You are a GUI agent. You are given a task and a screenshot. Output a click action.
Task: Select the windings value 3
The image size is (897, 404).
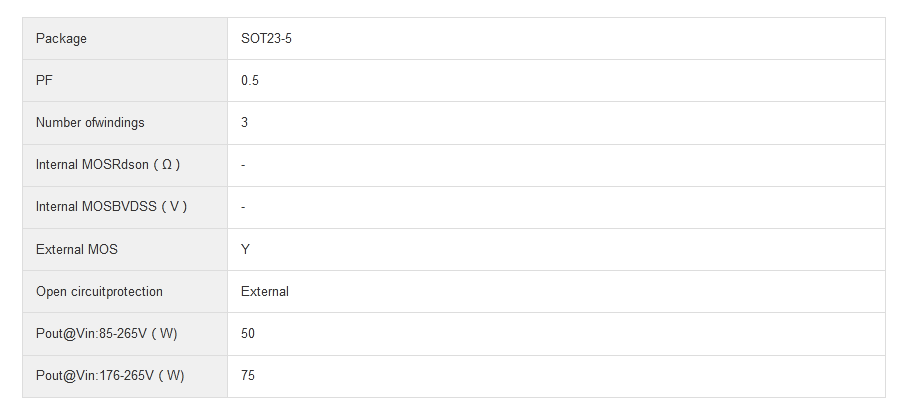coord(245,123)
